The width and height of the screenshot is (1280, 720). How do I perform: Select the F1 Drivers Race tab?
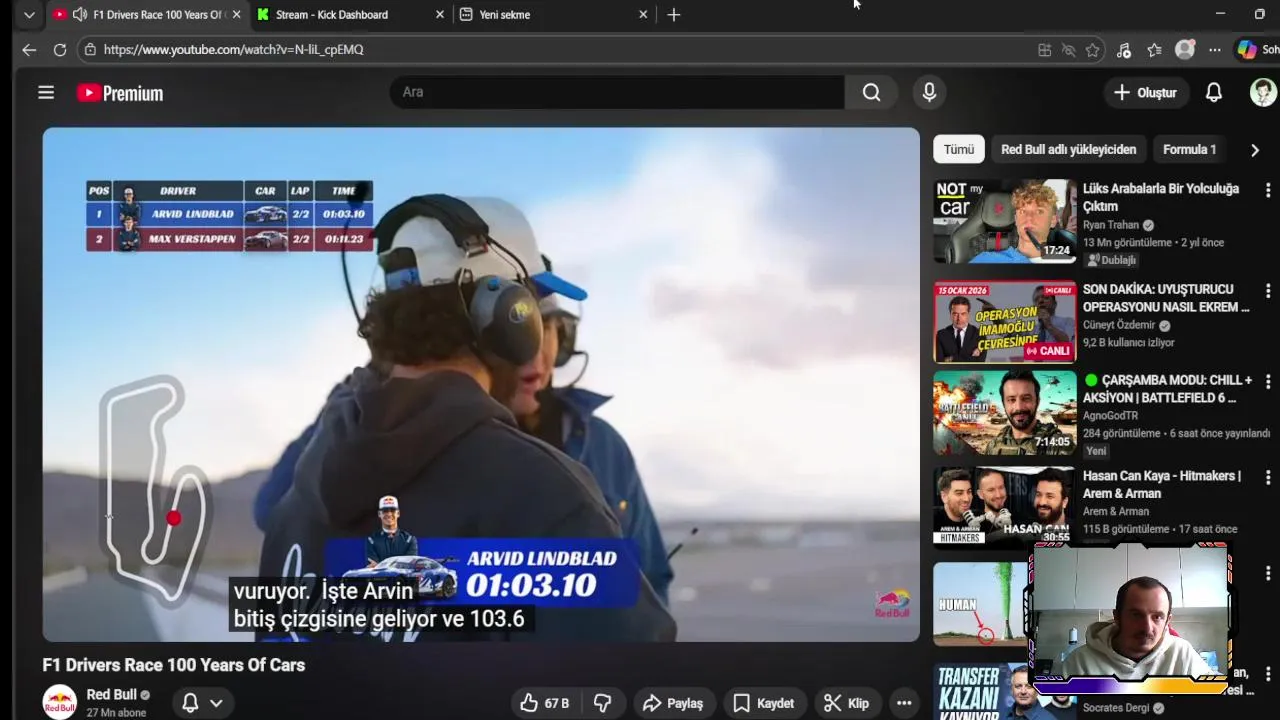(x=148, y=15)
